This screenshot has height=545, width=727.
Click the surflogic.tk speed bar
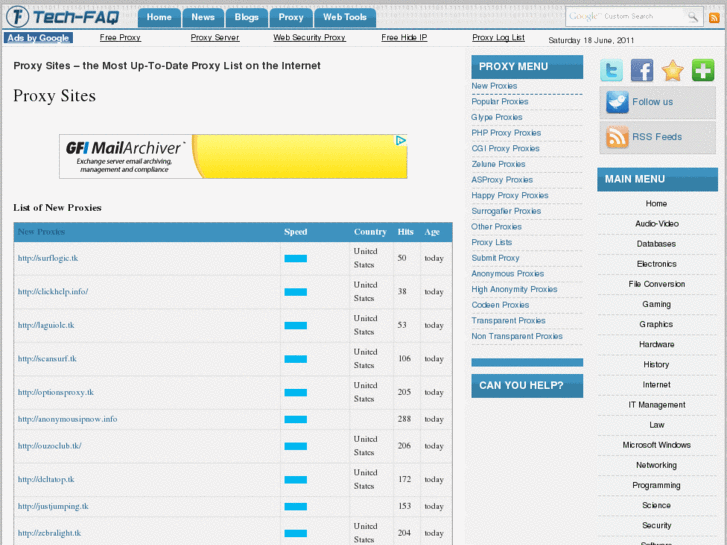[x=295, y=259]
